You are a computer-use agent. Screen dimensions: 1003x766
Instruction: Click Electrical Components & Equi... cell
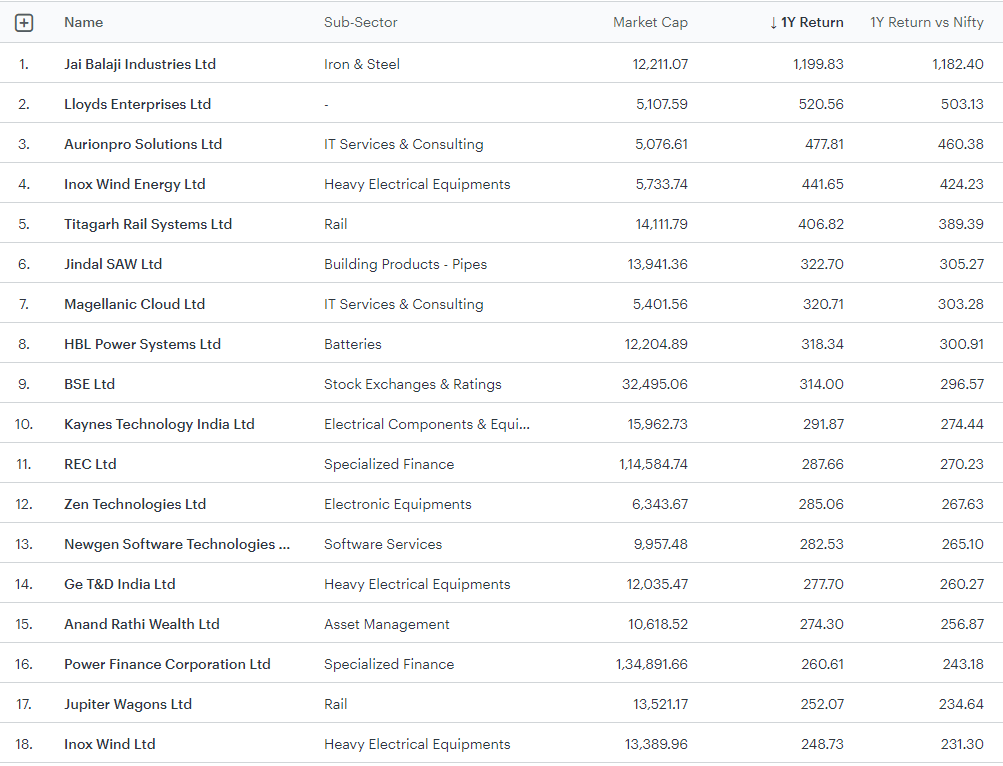pos(427,424)
